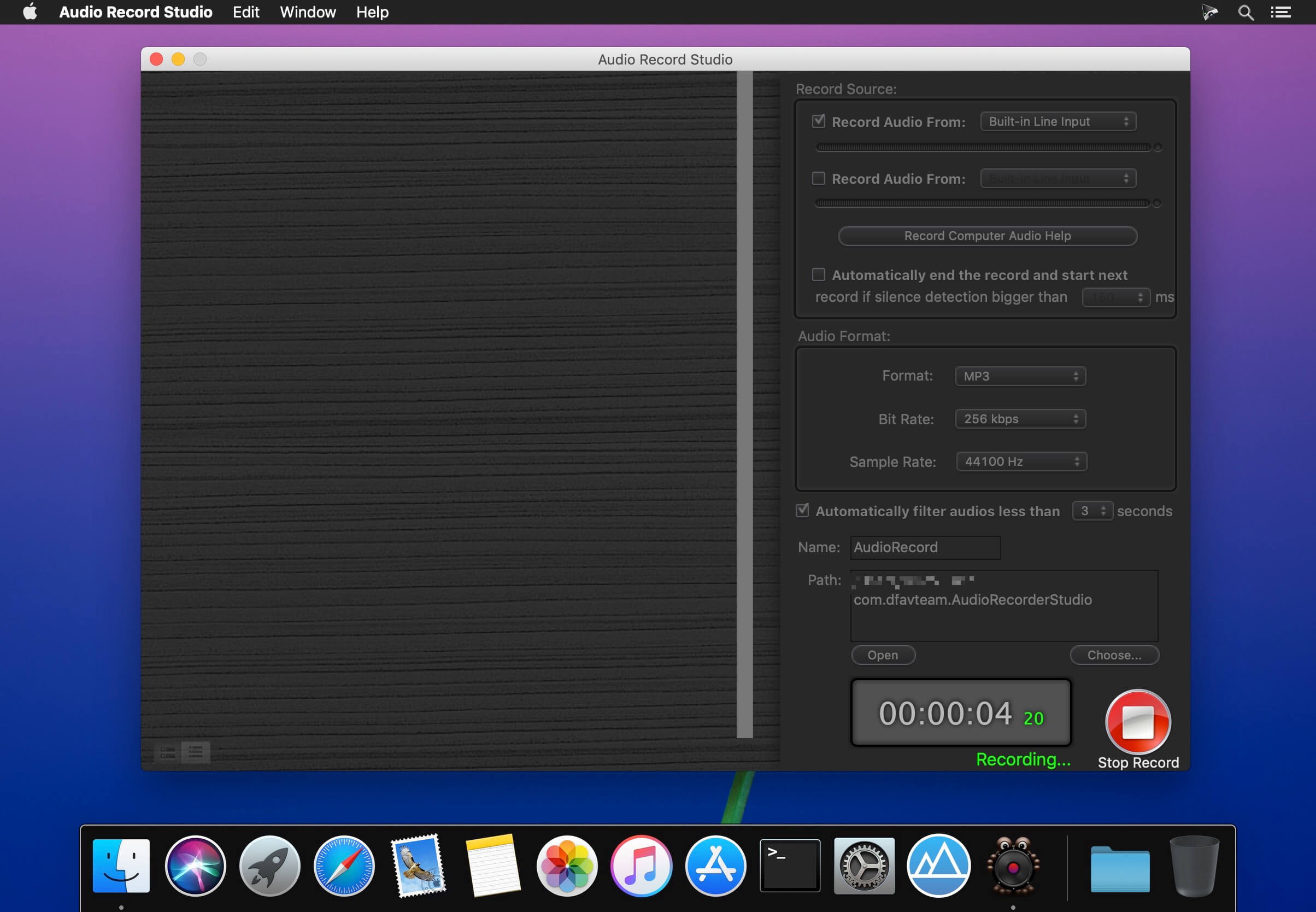Expand the MP3 format dropdown
This screenshot has height=912, width=1316.
point(1020,376)
